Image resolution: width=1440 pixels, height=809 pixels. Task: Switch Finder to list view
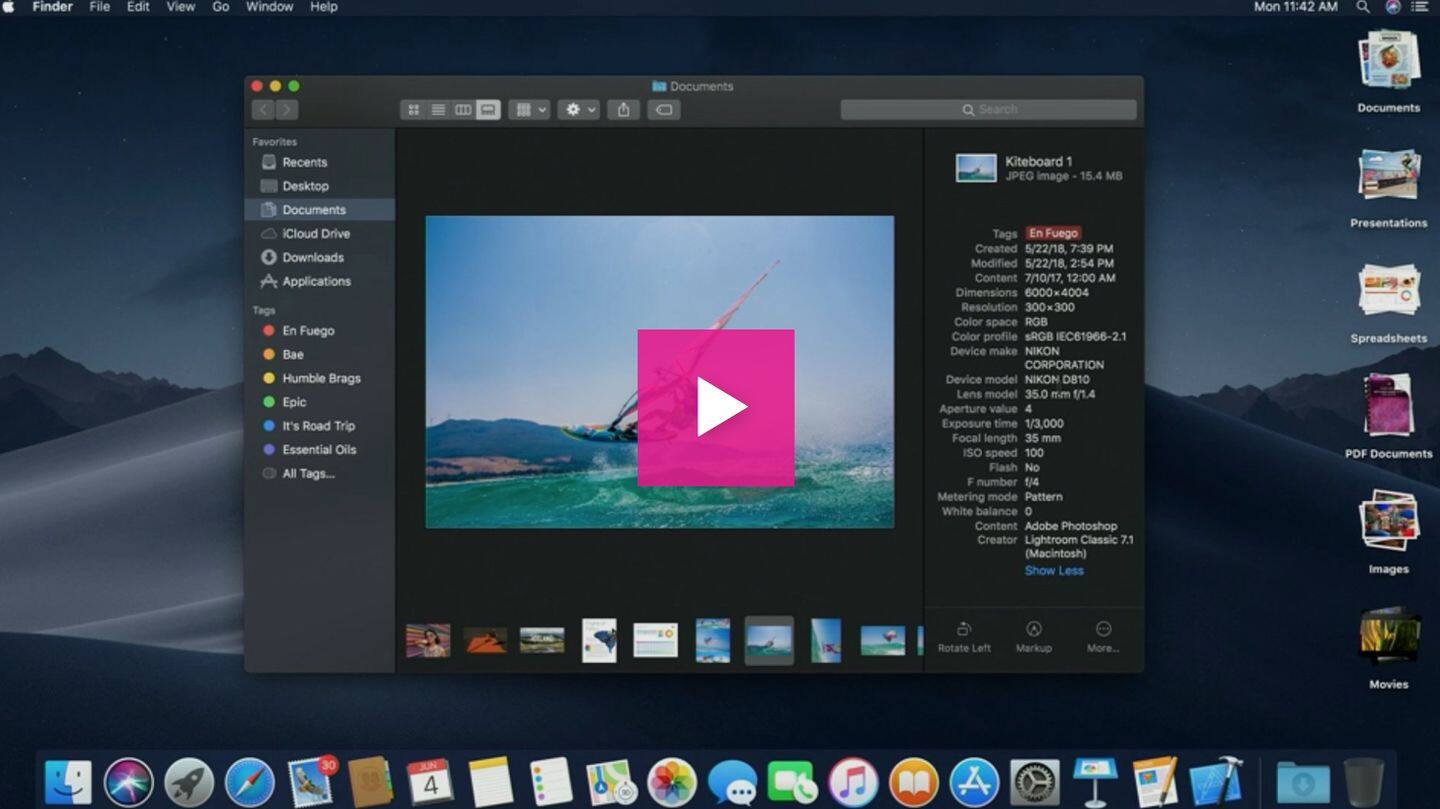tap(438, 110)
